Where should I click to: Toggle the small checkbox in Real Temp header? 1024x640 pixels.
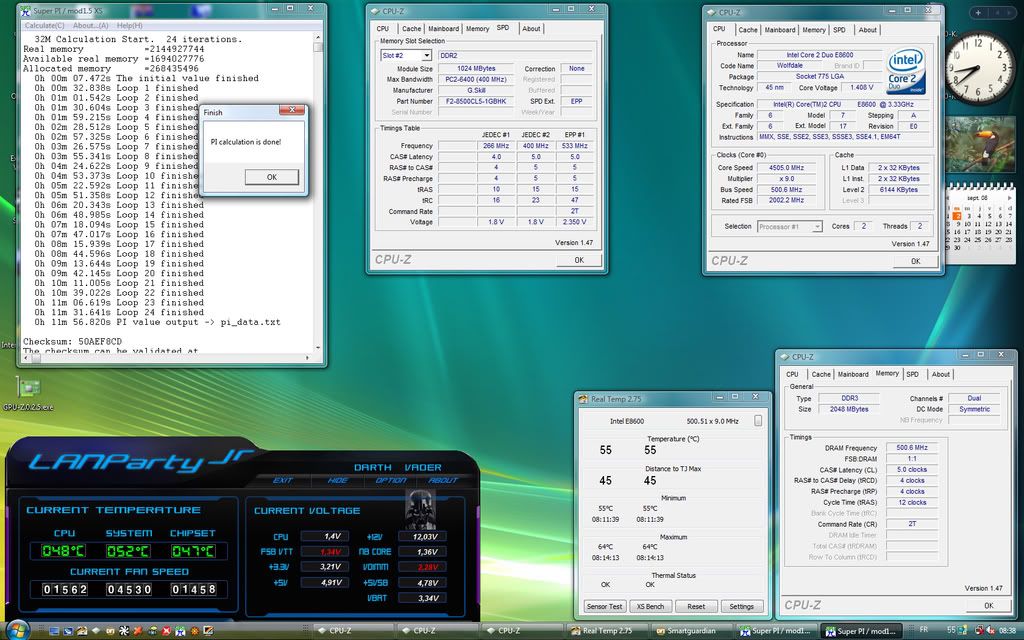pos(758,421)
